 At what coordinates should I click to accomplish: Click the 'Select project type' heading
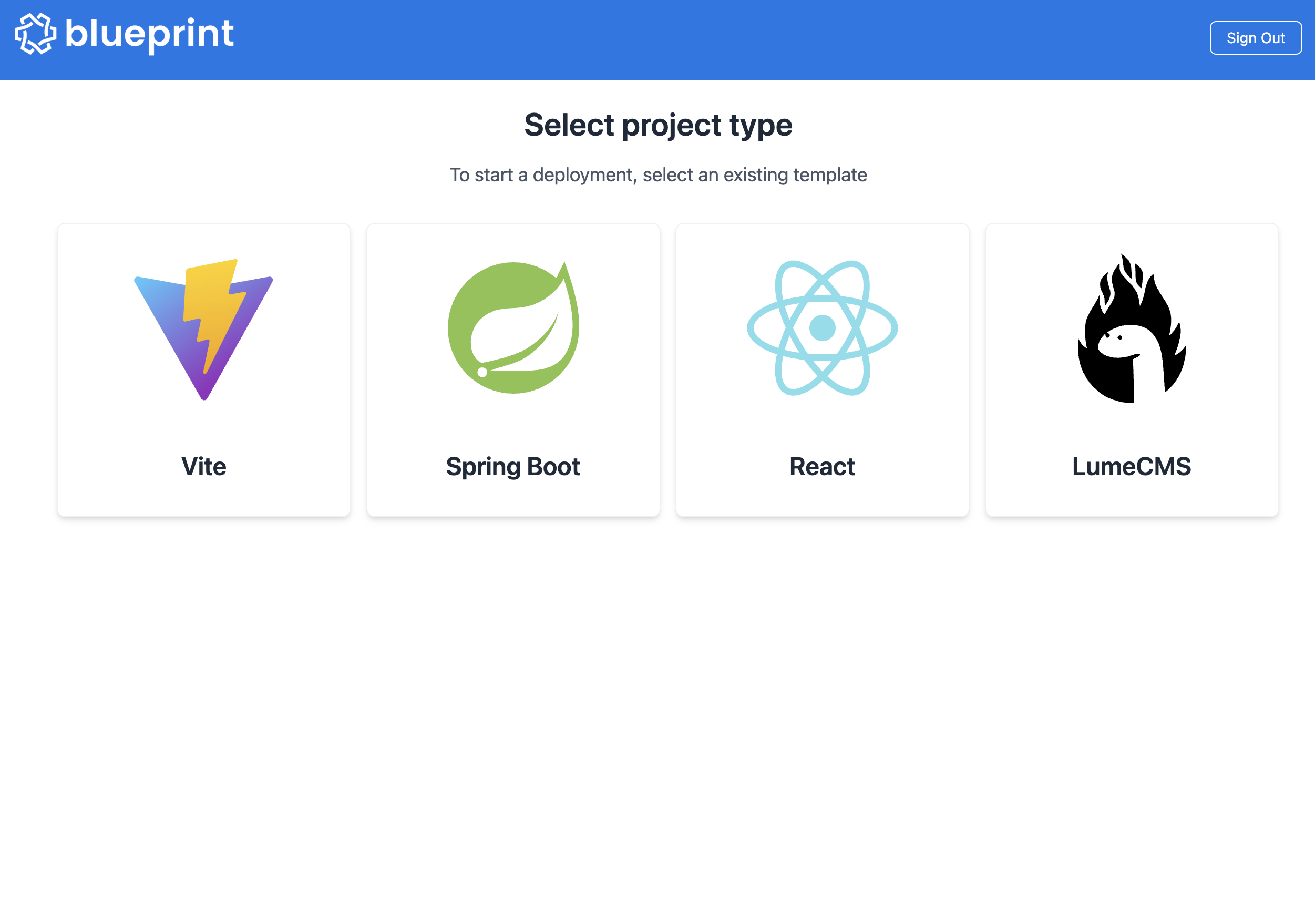657,125
